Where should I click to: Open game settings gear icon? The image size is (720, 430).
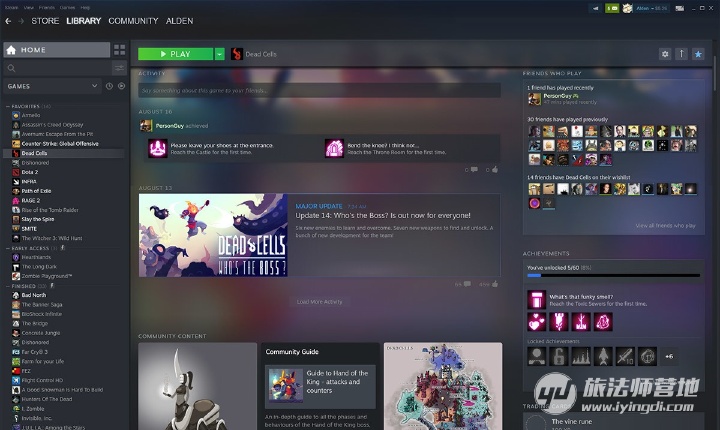click(x=665, y=54)
